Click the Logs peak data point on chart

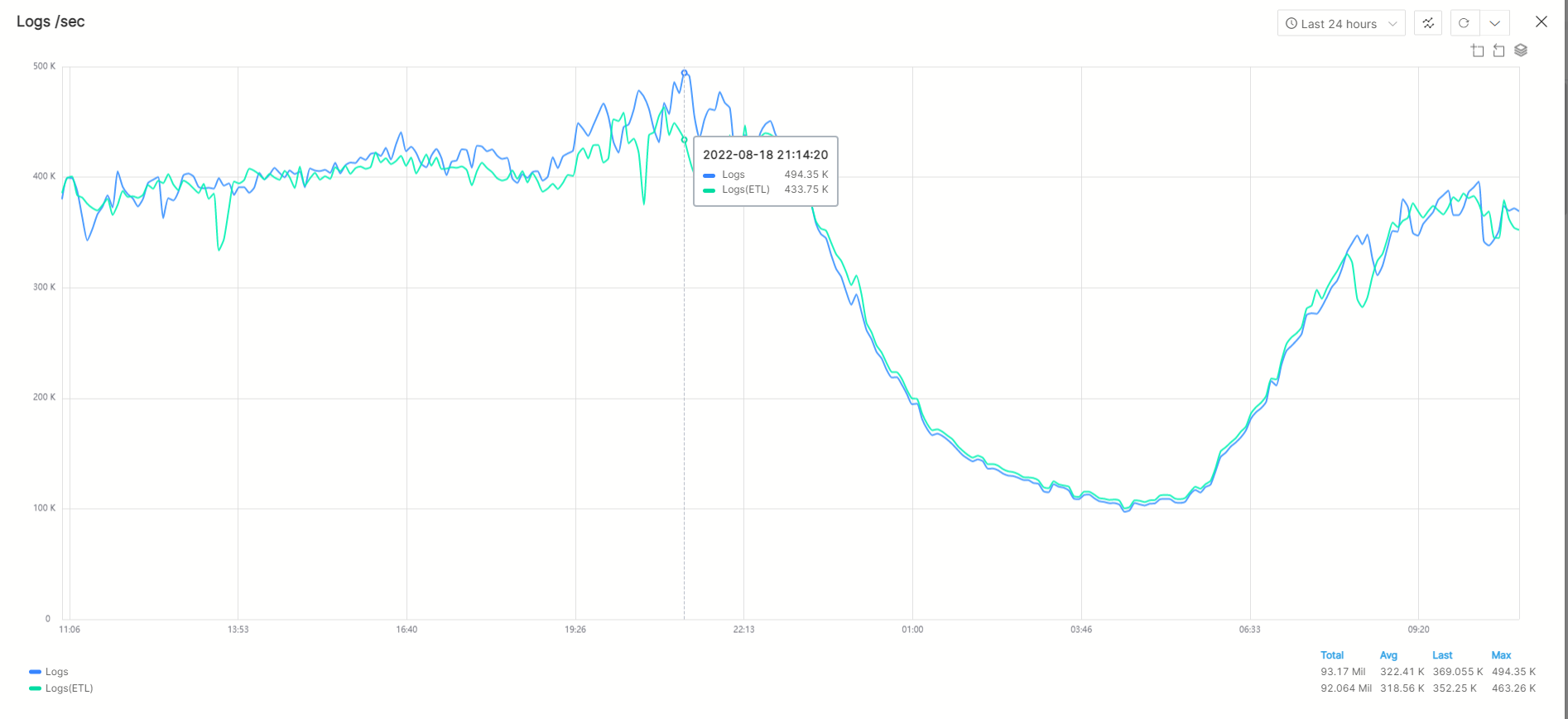click(x=684, y=73)
